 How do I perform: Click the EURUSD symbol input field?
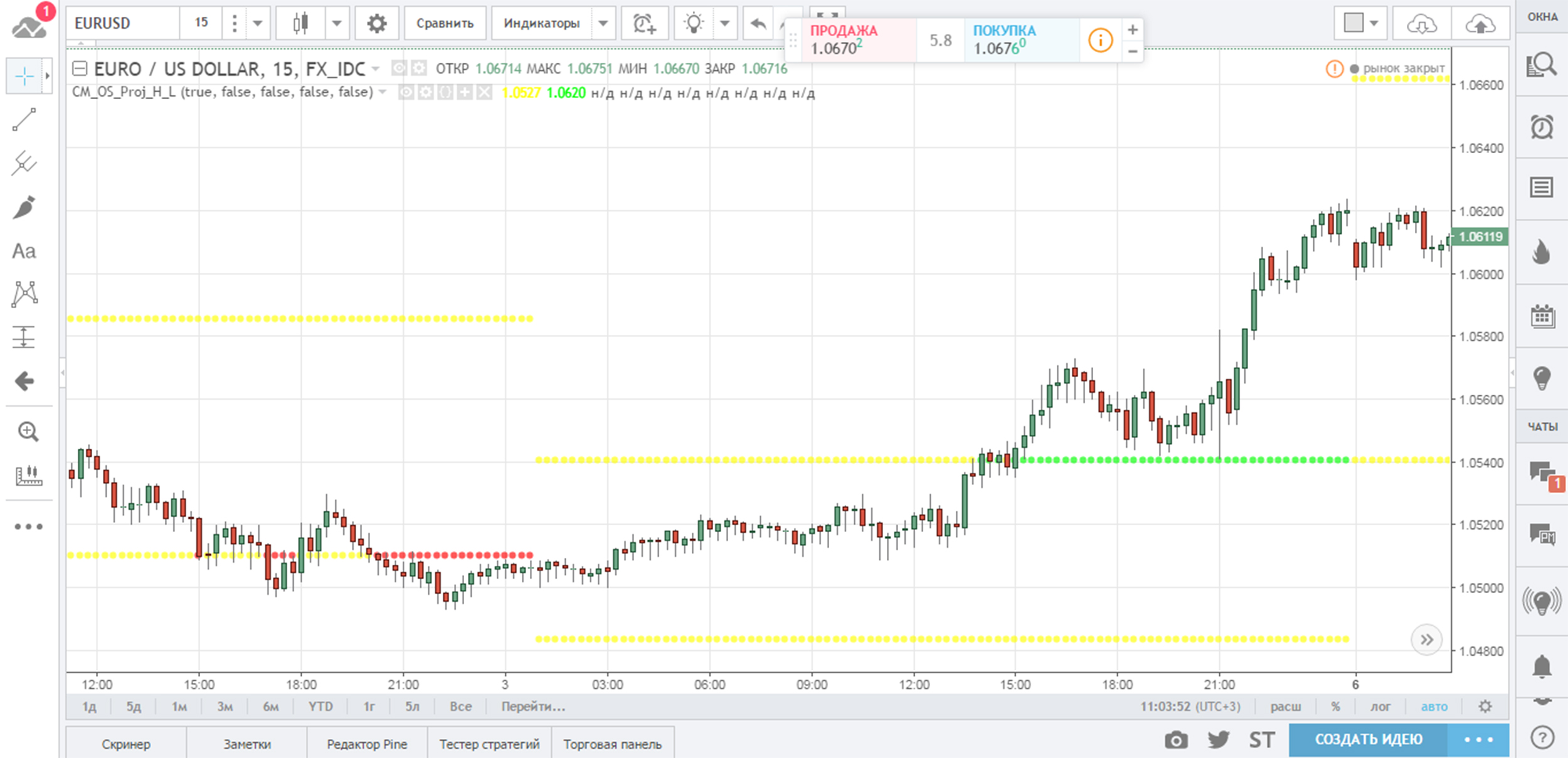click(x=123, y=24)
